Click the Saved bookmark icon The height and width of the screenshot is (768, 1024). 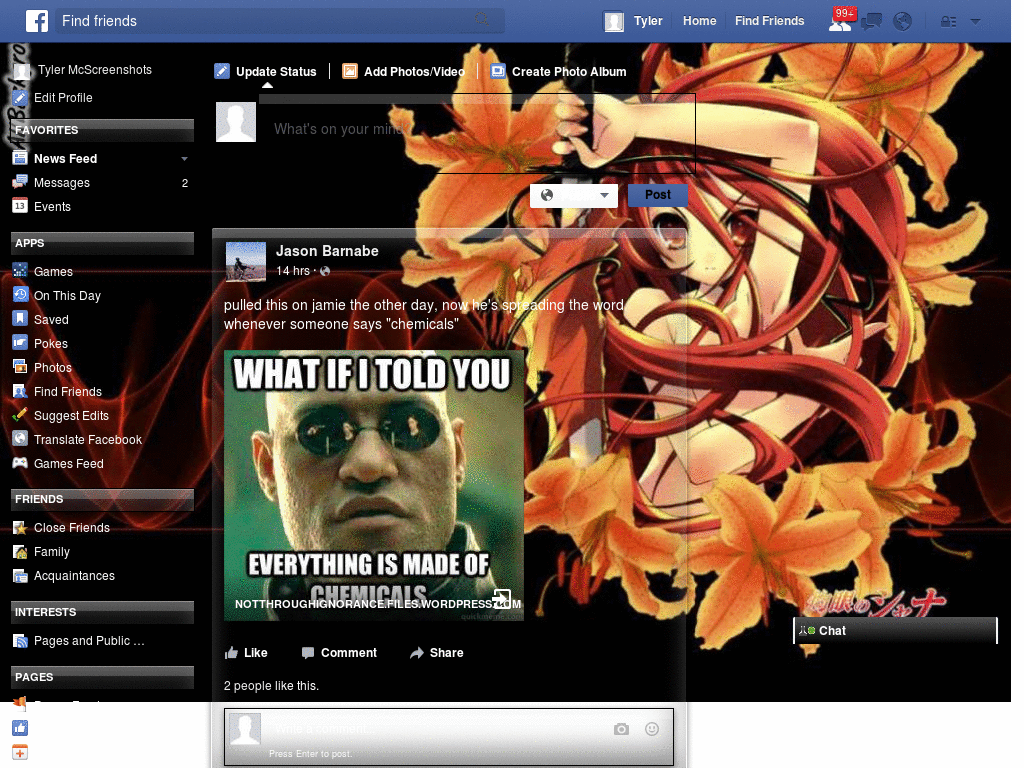tap(20, 319)
